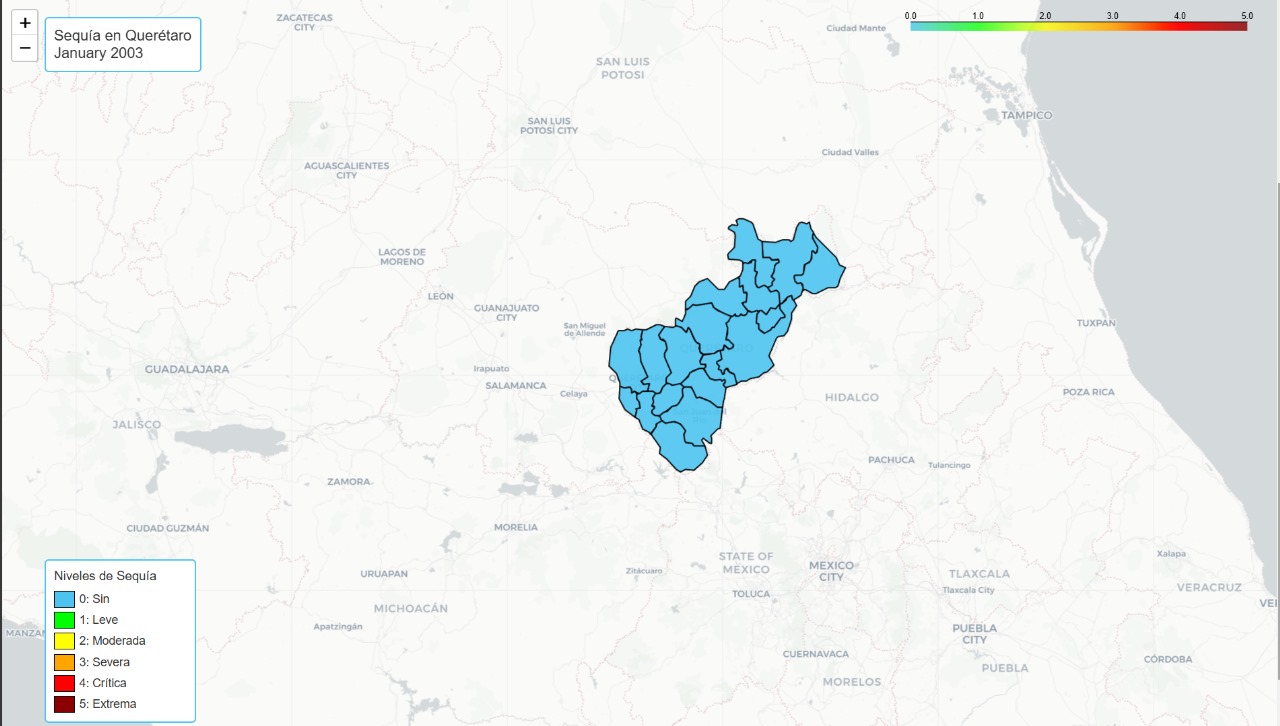Click the 'MORELOS' state label
This screenshot has width=1280, height=726.
(x=852, y=682)
